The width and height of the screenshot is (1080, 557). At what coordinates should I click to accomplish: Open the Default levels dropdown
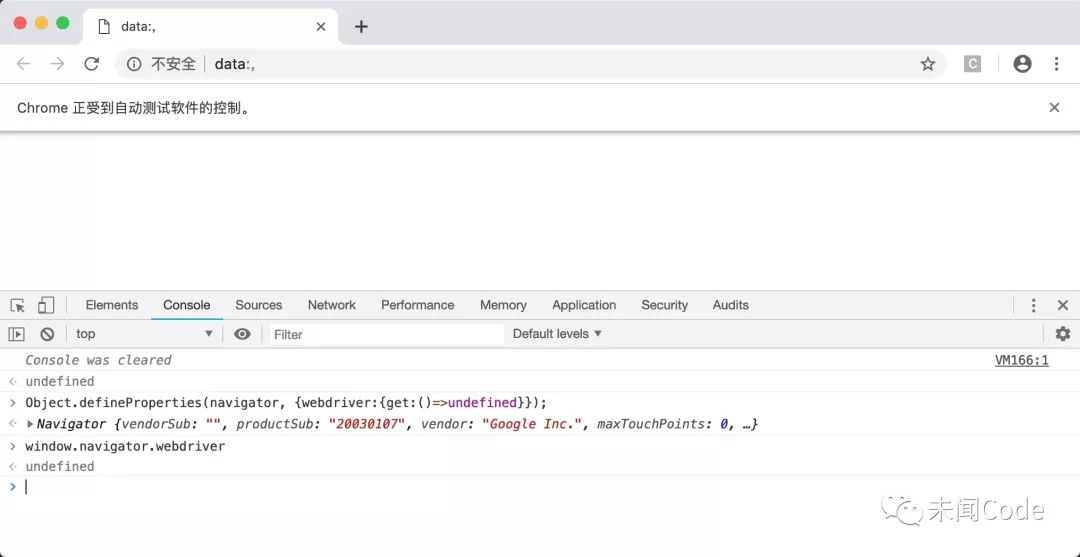point(557,334)
